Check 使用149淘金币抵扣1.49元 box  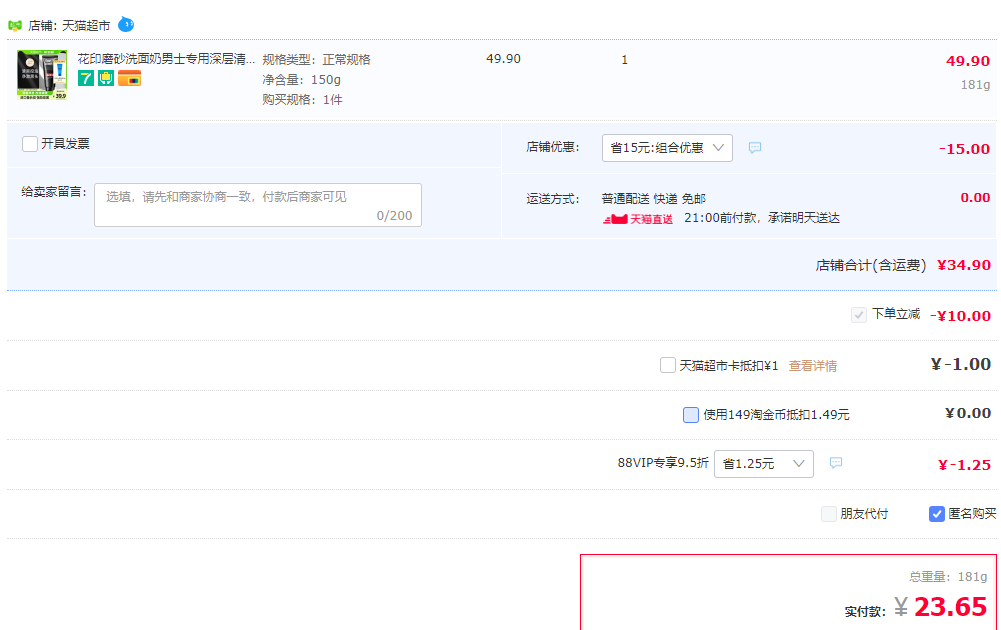pos(691,415)
